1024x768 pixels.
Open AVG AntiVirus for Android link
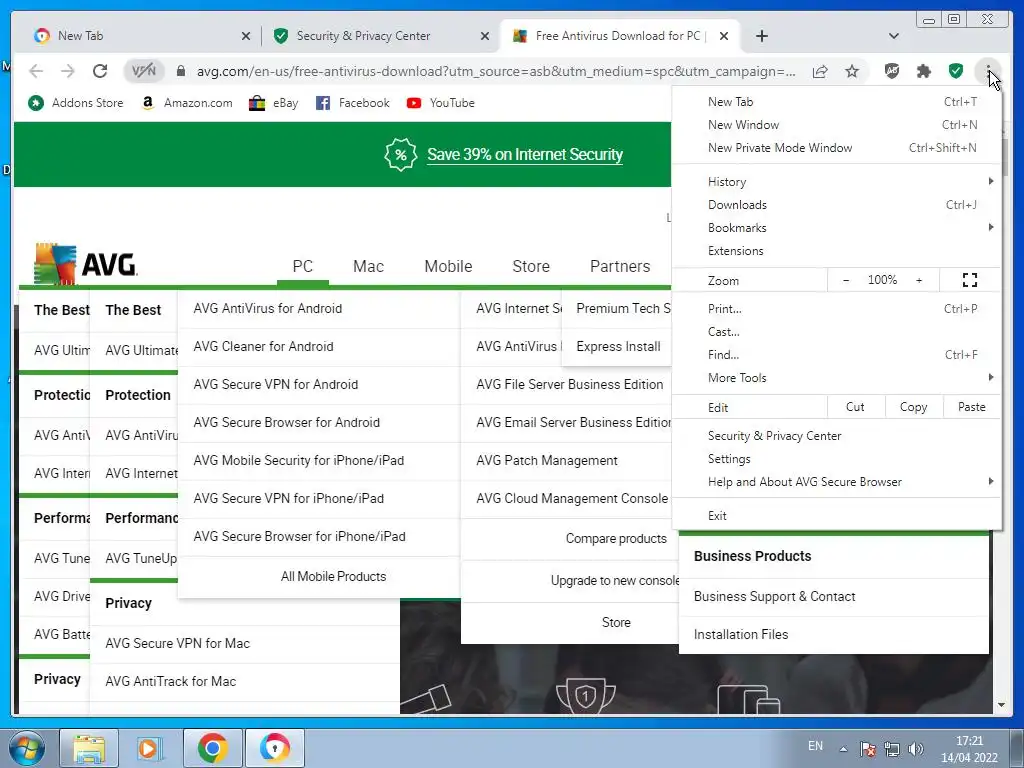268,308
